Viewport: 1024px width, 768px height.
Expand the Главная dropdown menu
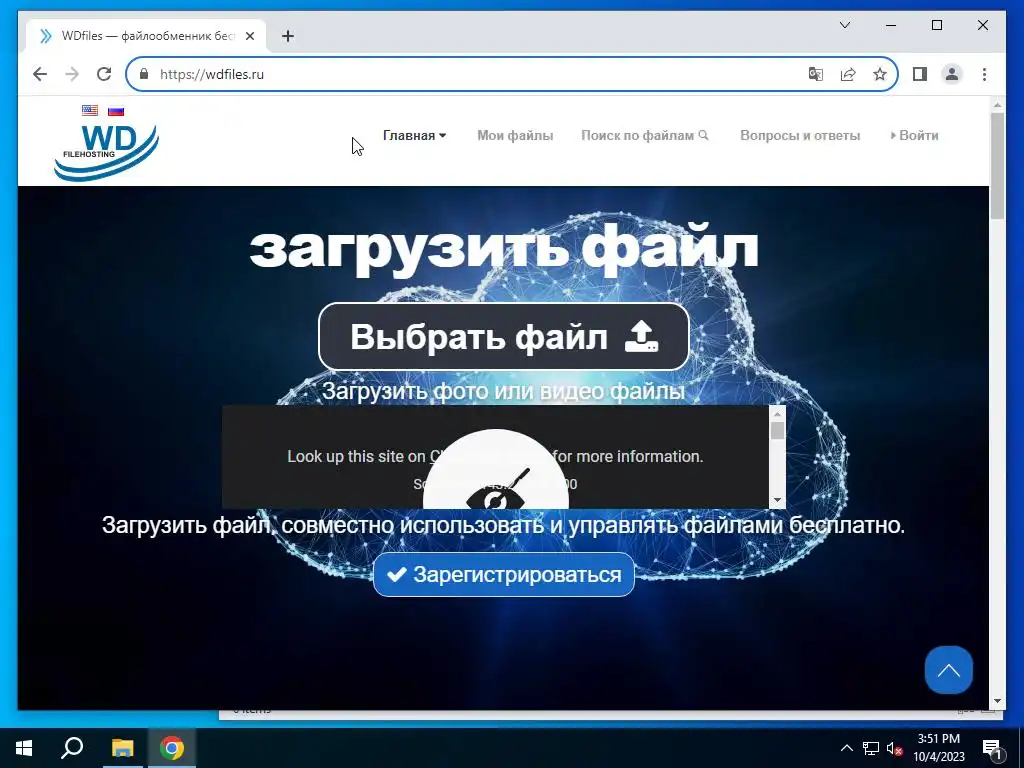pyautogui.click(x=414, y=135)
